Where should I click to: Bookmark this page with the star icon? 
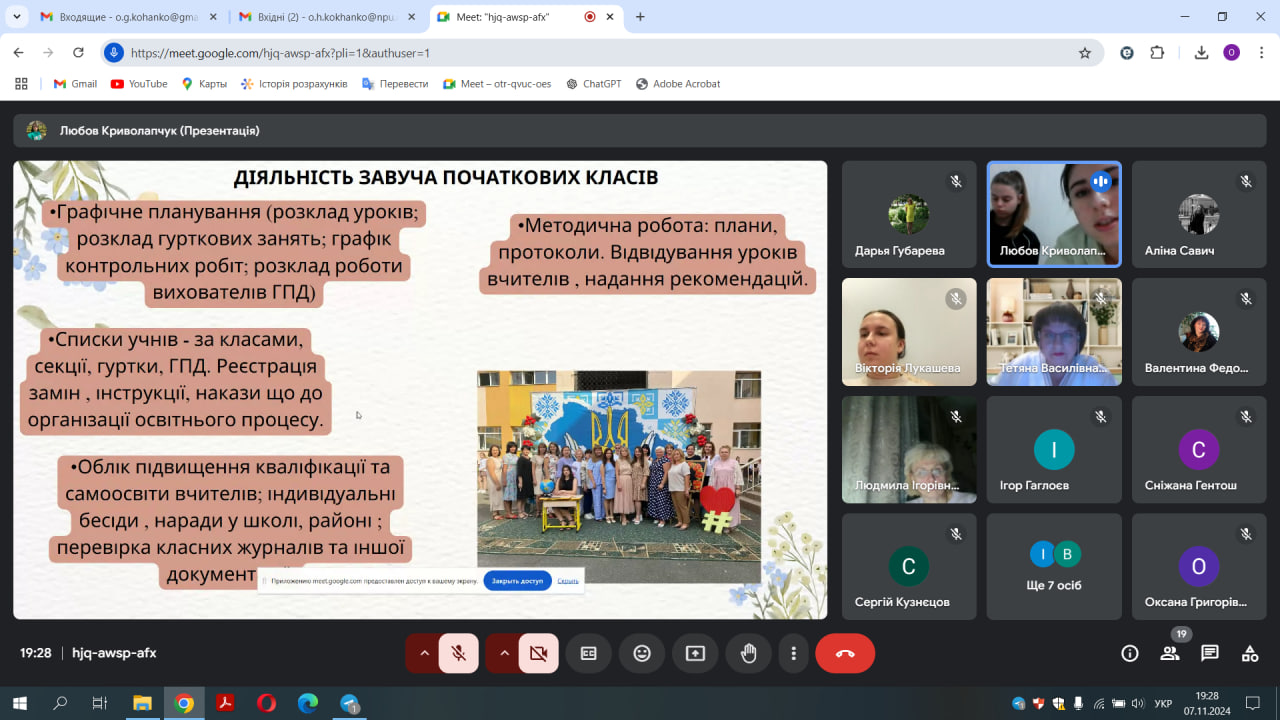tap(1085, 53)
